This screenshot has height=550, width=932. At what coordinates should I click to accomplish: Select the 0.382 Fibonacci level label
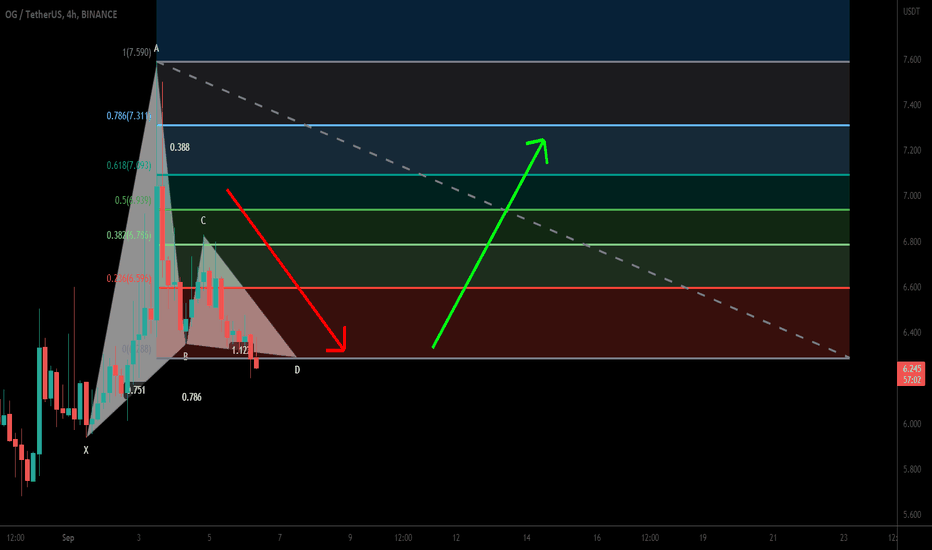[129, 235]
